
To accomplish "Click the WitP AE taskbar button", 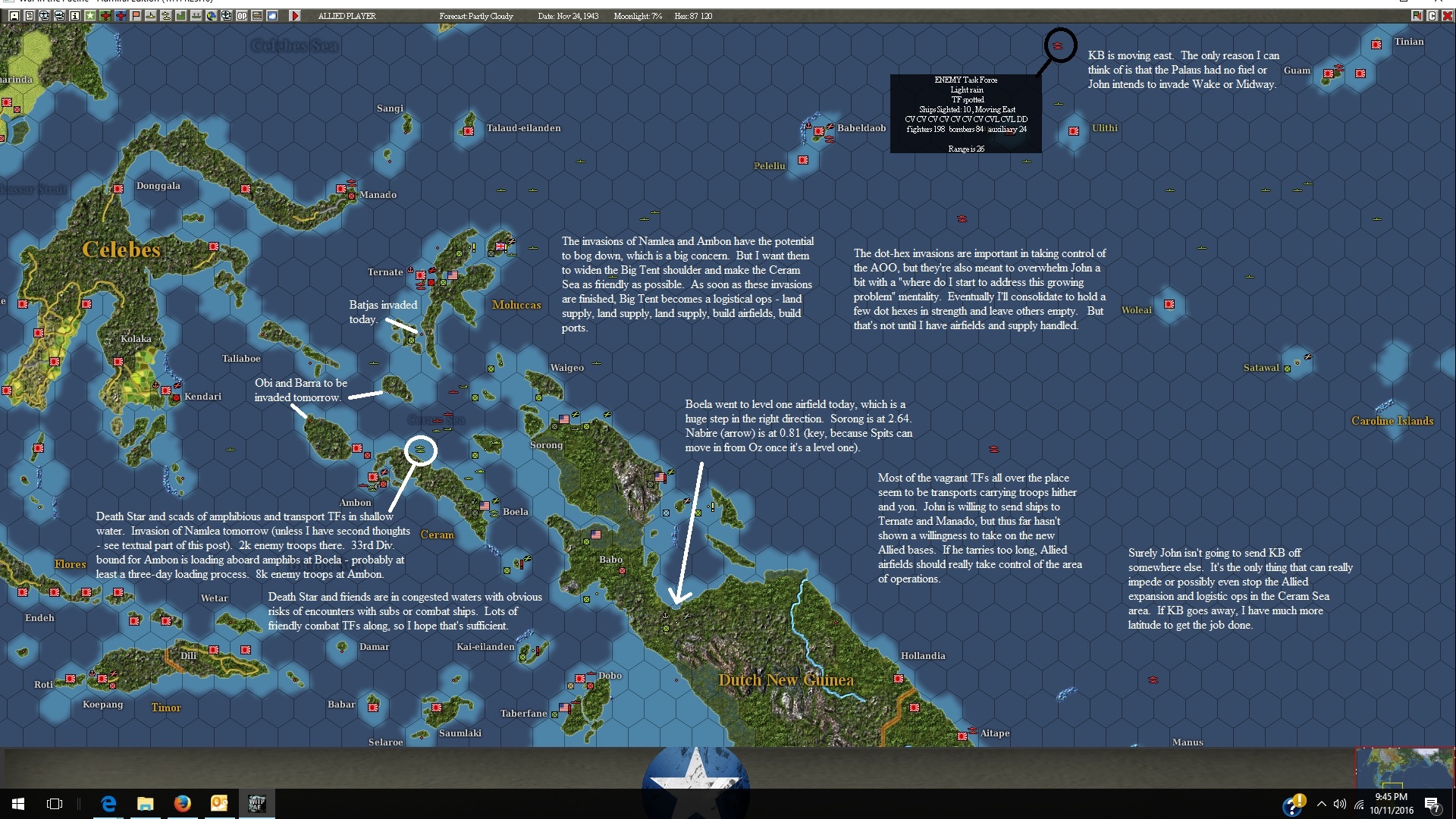I will point(256,804).
